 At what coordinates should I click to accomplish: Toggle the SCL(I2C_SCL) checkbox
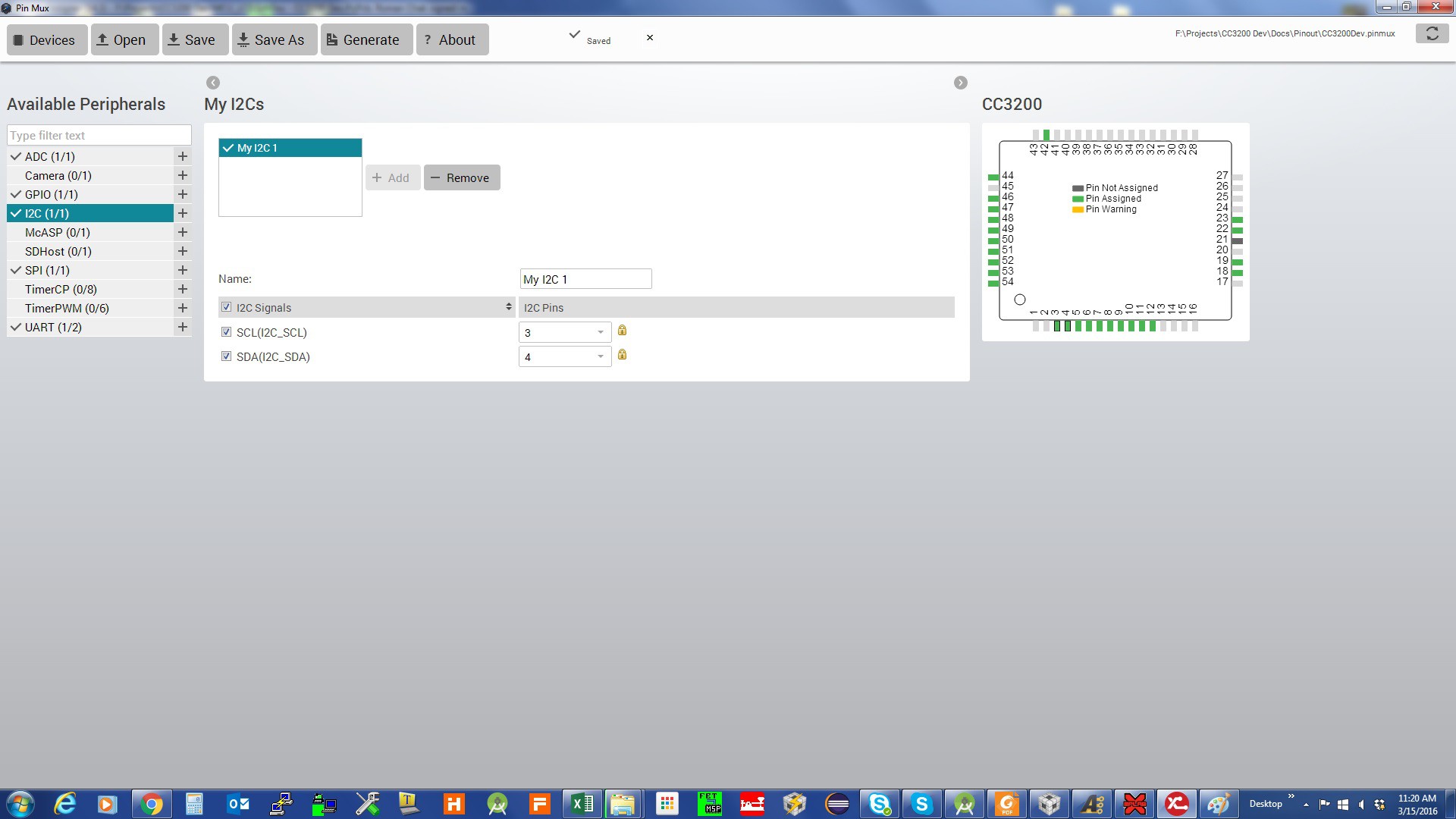(x=226, y=332)
